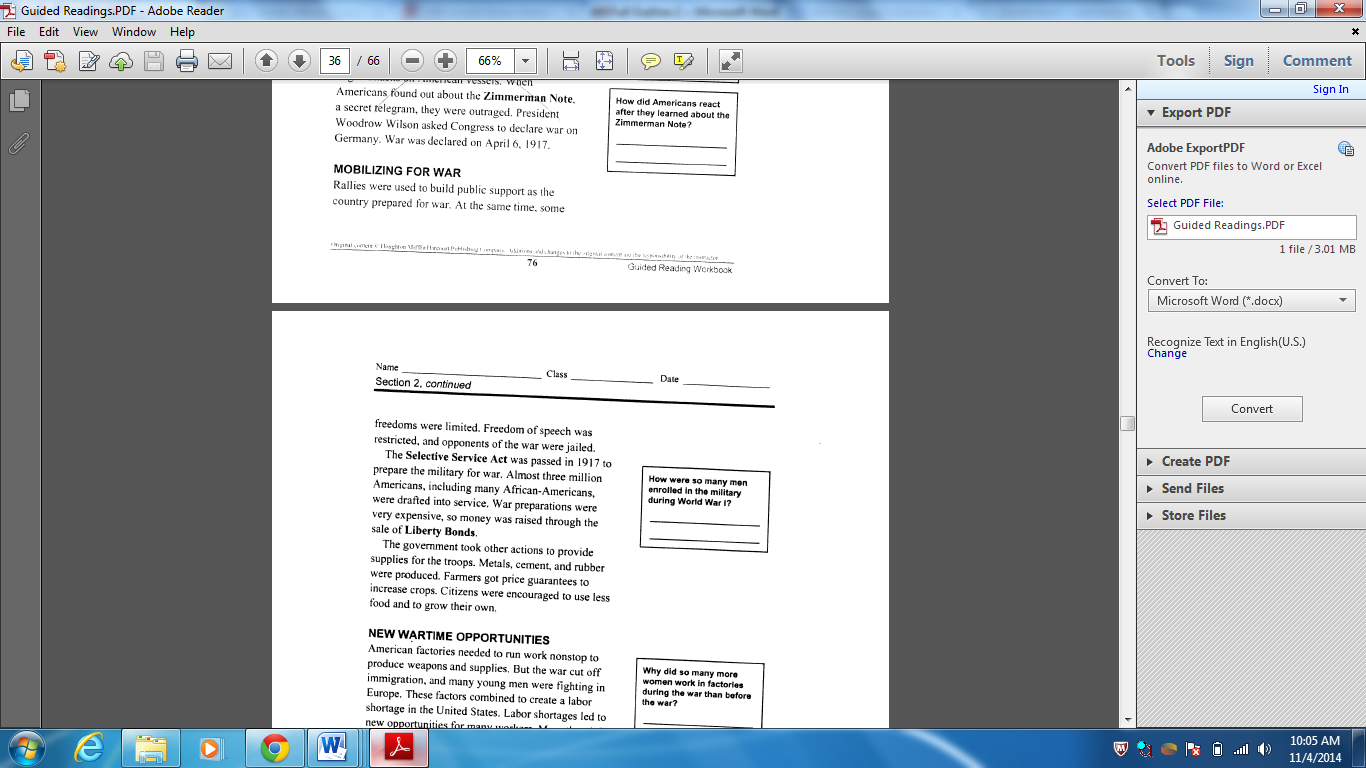Click the Adobe ExportPDF service icon
Viewport: 1366px width, 768px height.
[x=1345, y=149]
